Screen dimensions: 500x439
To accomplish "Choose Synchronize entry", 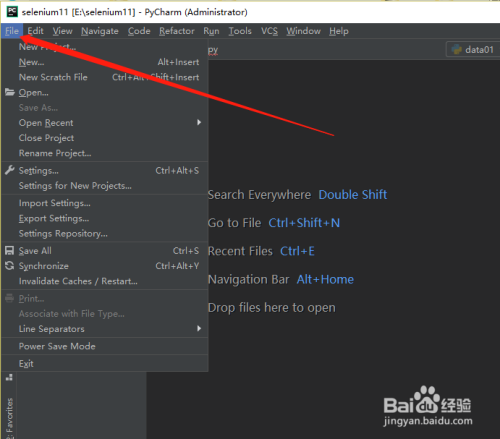I will (x=105, y=266).
